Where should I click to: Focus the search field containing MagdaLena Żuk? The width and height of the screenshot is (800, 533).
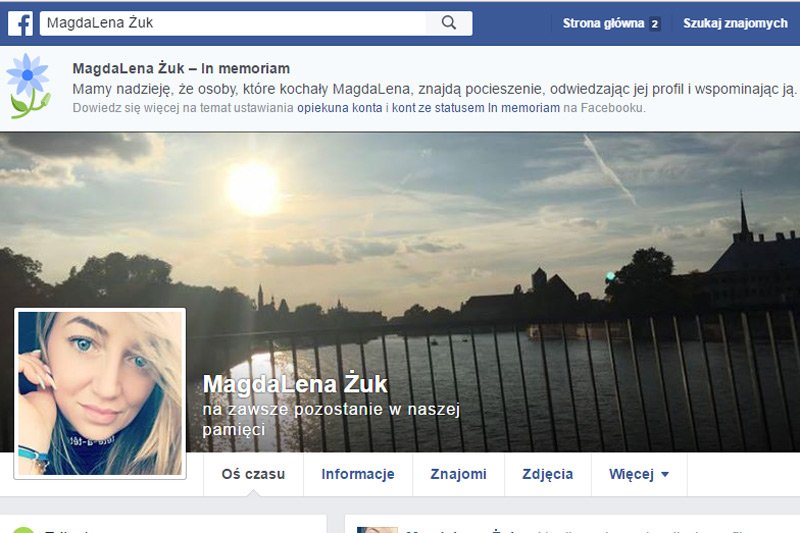[x=233, y=23]
